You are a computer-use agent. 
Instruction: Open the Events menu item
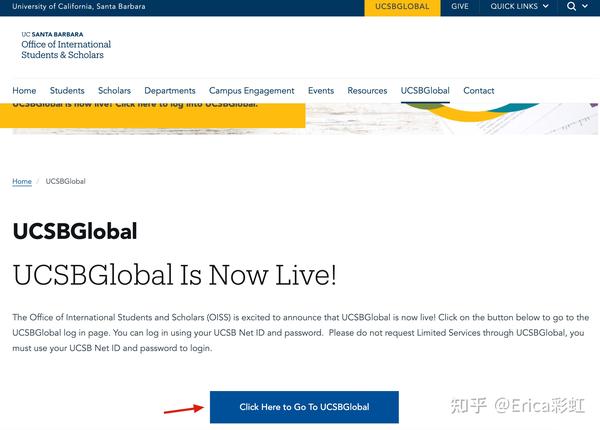321,91
